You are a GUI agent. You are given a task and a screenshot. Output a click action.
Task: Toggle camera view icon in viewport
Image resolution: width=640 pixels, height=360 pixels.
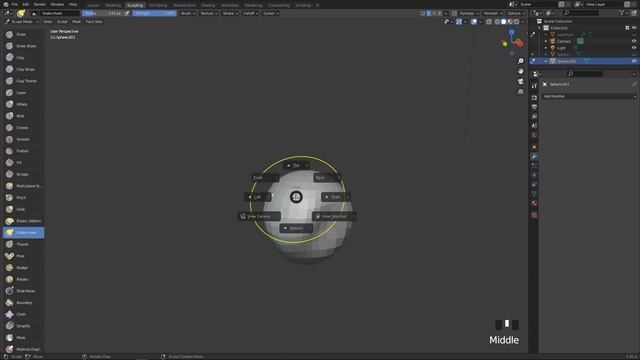[x=520, y=81]
